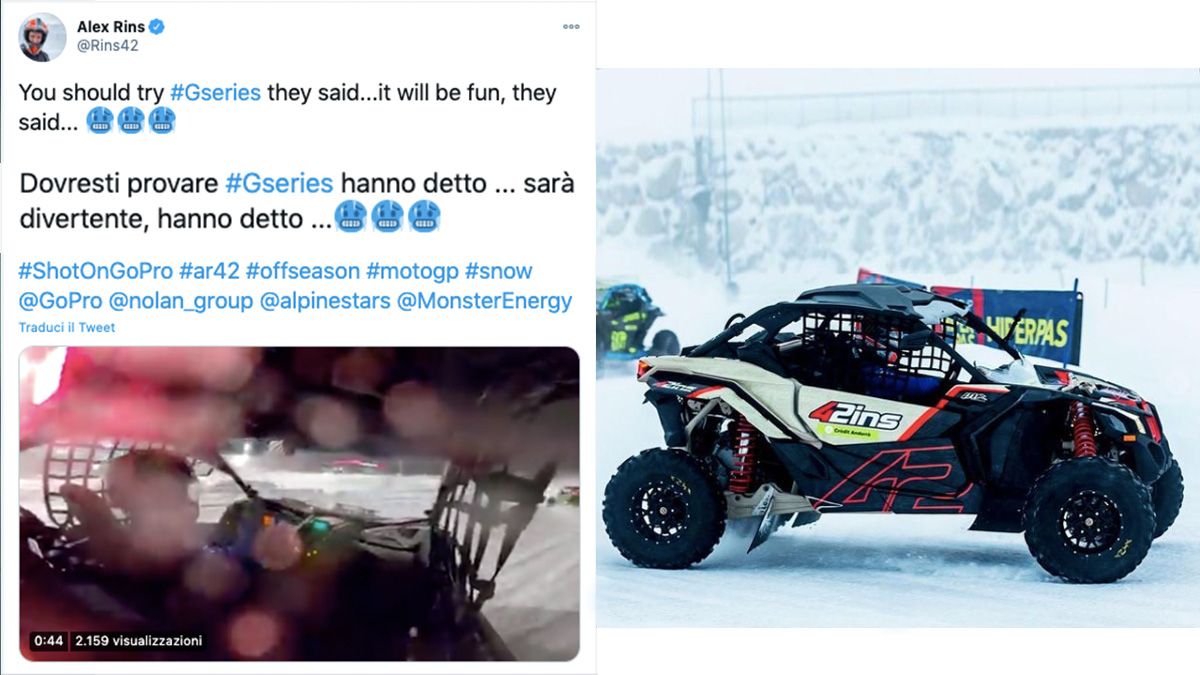Play the embedded tweet video
This screenshot has width=1200, height=675.
[299, 503]
